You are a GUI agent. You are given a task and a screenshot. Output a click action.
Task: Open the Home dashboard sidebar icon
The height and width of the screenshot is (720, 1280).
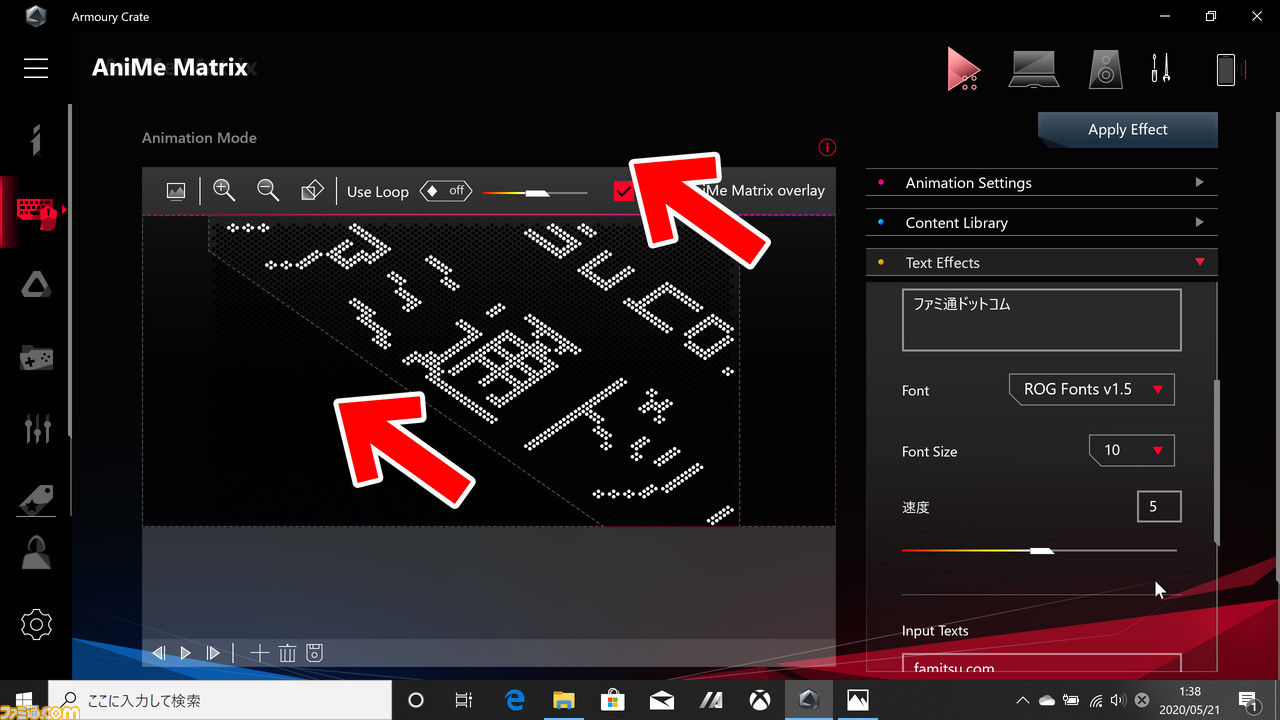(36, 140)
